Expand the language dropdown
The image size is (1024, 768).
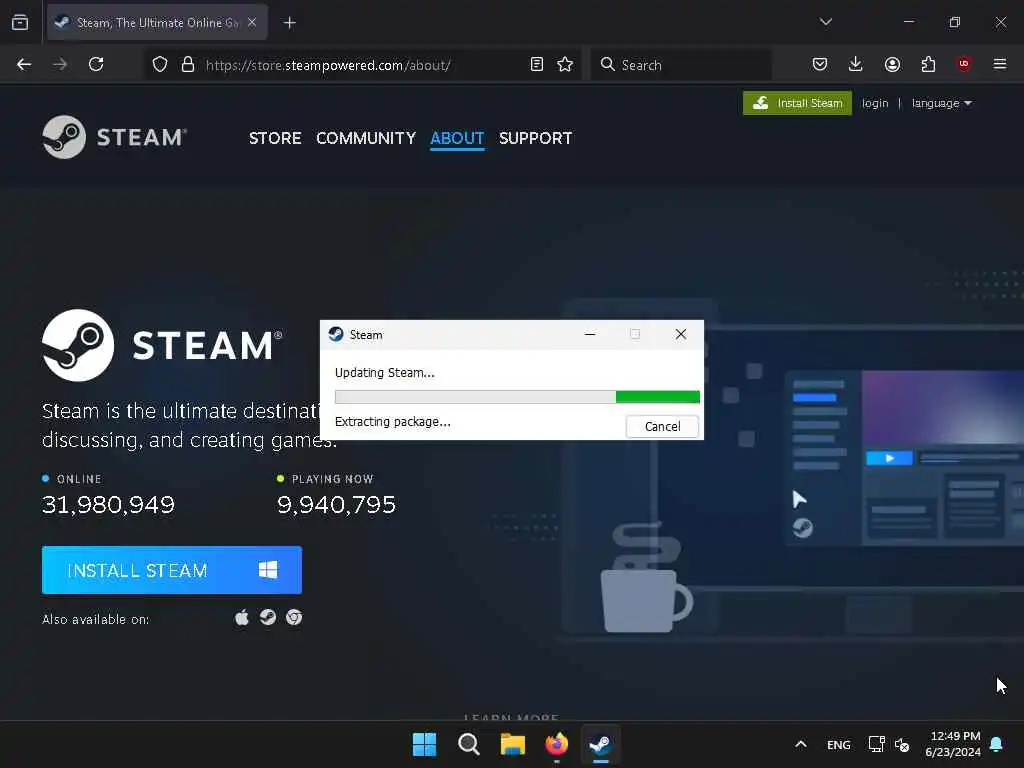pos(942,103)
